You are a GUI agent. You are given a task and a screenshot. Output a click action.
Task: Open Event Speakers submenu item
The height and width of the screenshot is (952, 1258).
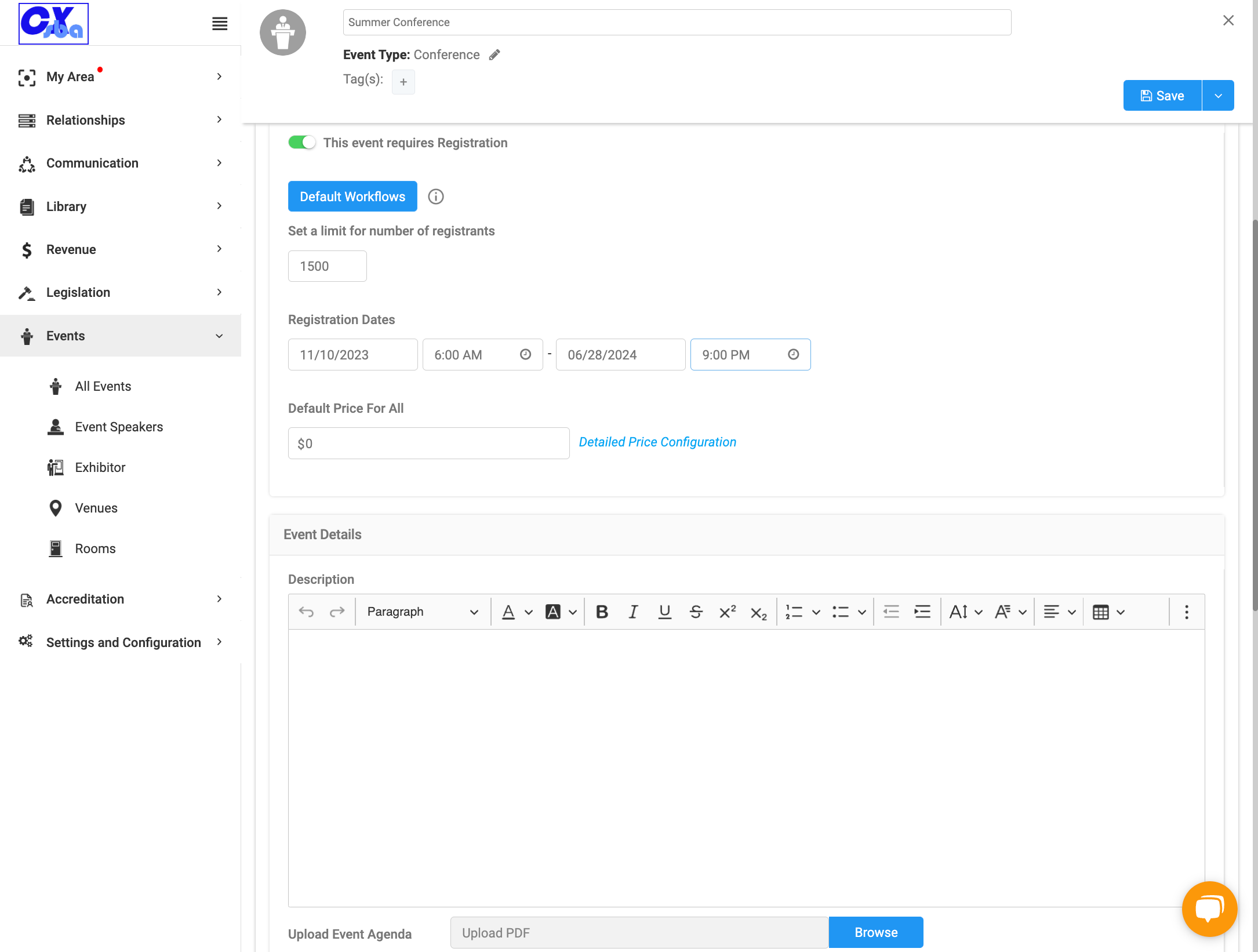(x=119, y=427)
